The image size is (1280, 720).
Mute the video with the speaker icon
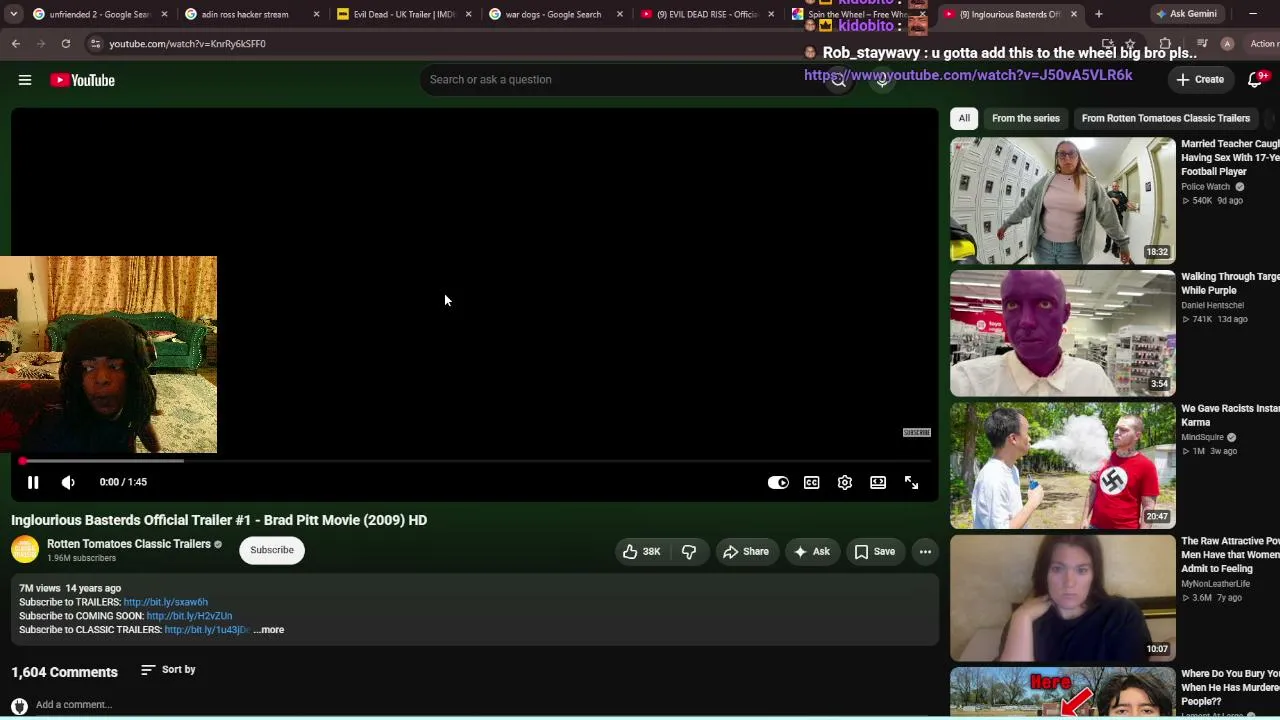click(68, 482)
